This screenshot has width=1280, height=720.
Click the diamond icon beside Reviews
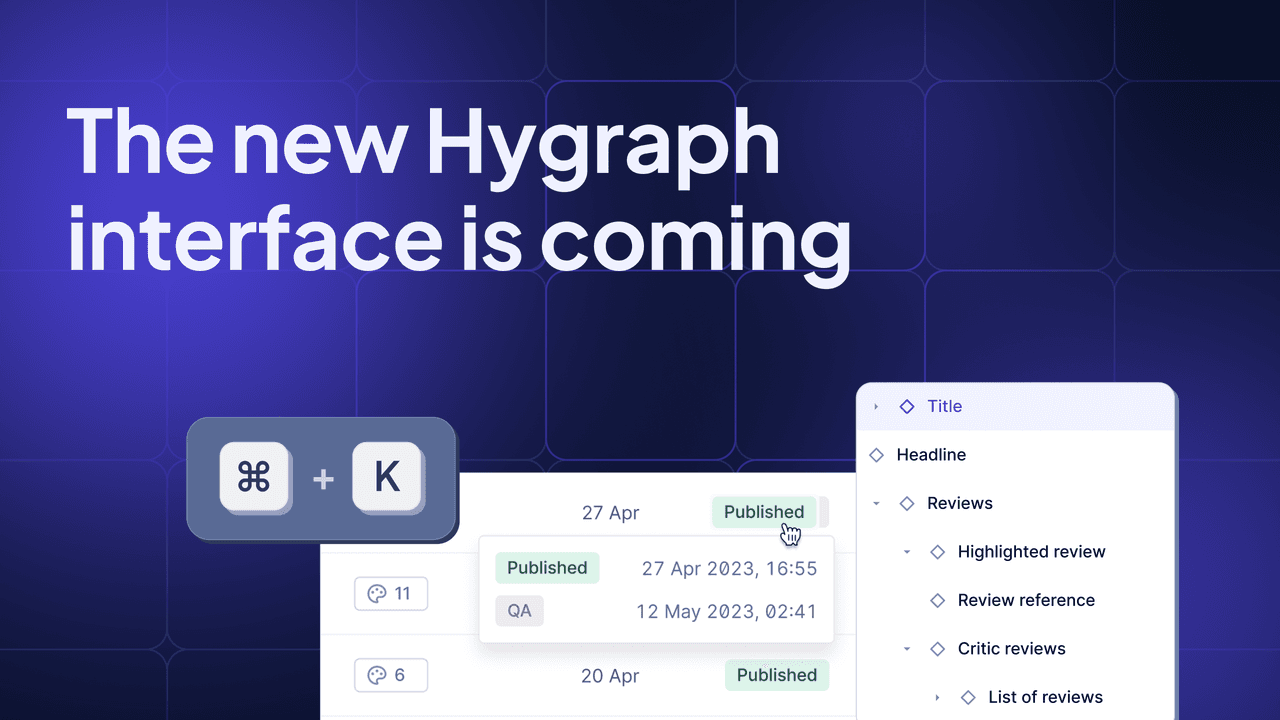click(x=907, y=503)
